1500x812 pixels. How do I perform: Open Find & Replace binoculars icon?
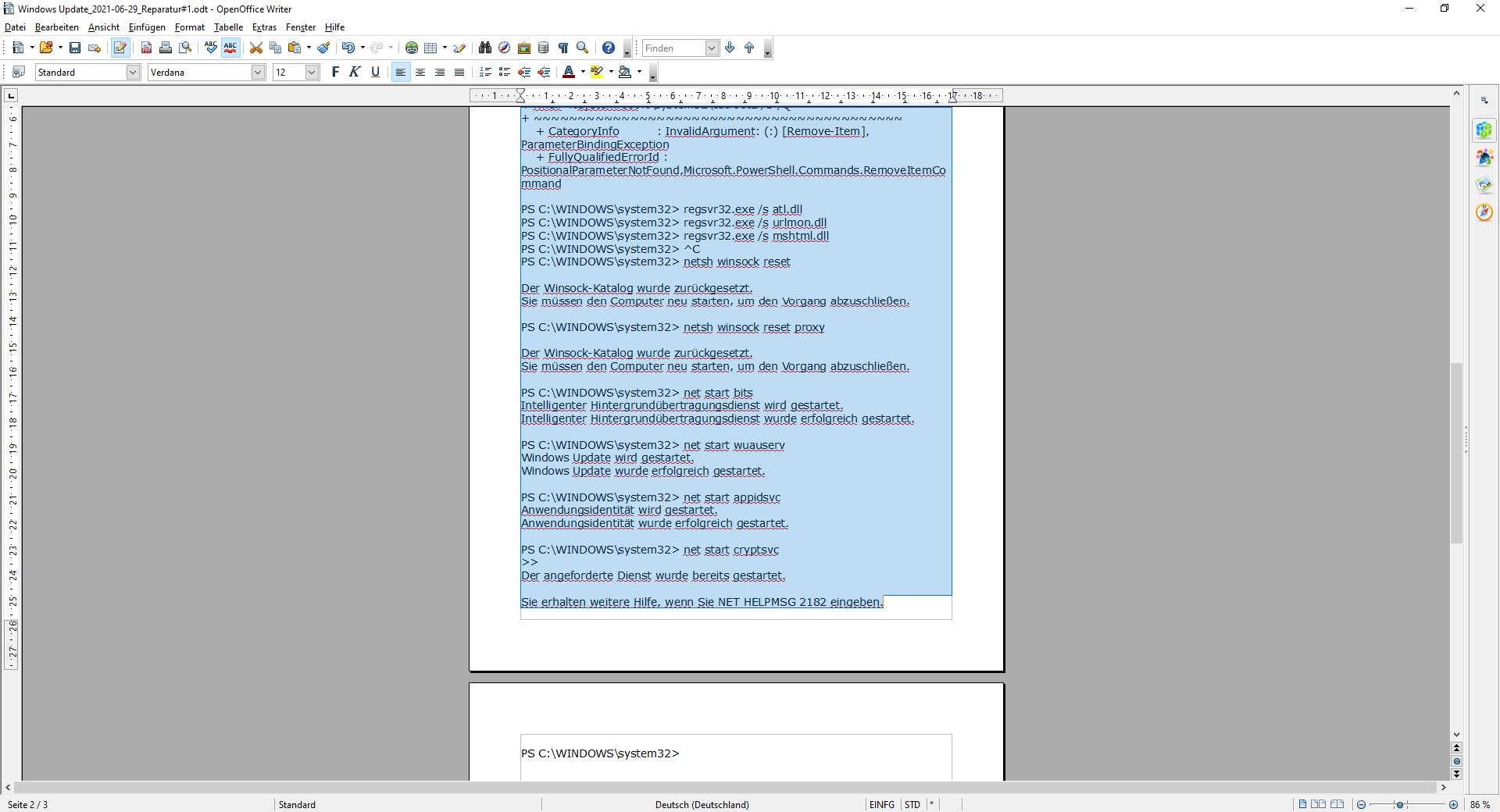tap(485, 48)
